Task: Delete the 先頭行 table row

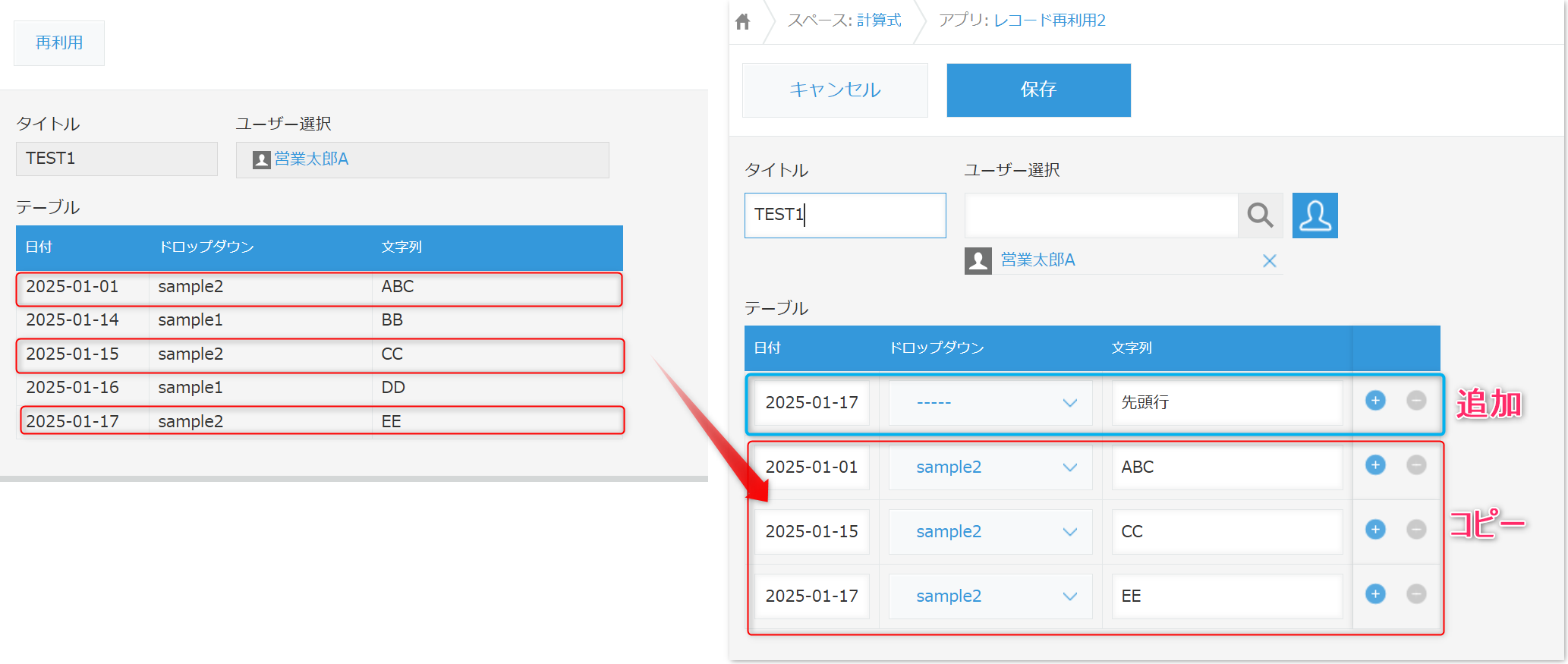Action: tap(1416, 401)
